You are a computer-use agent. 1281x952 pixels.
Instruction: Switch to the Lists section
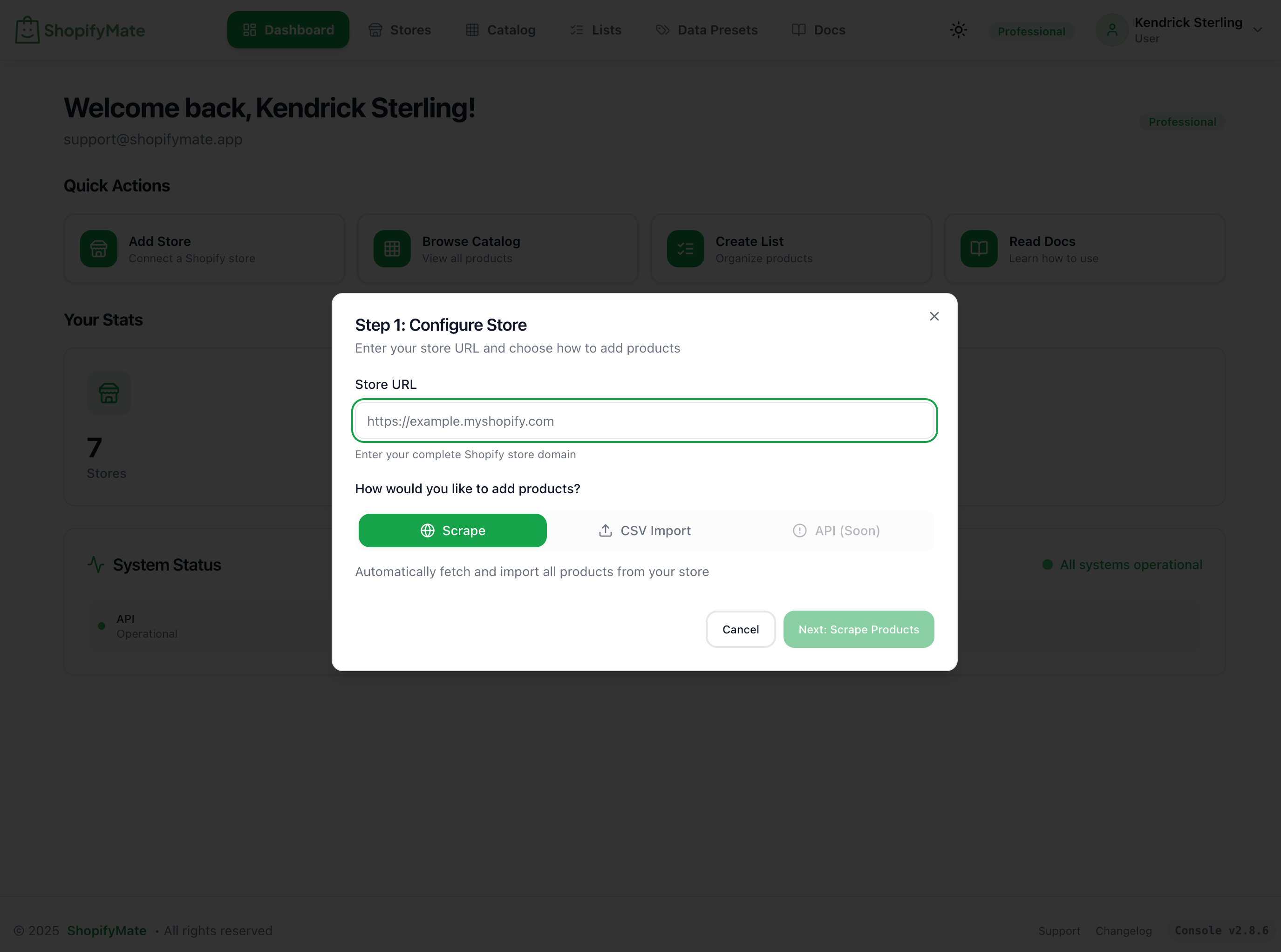(595, 29)
